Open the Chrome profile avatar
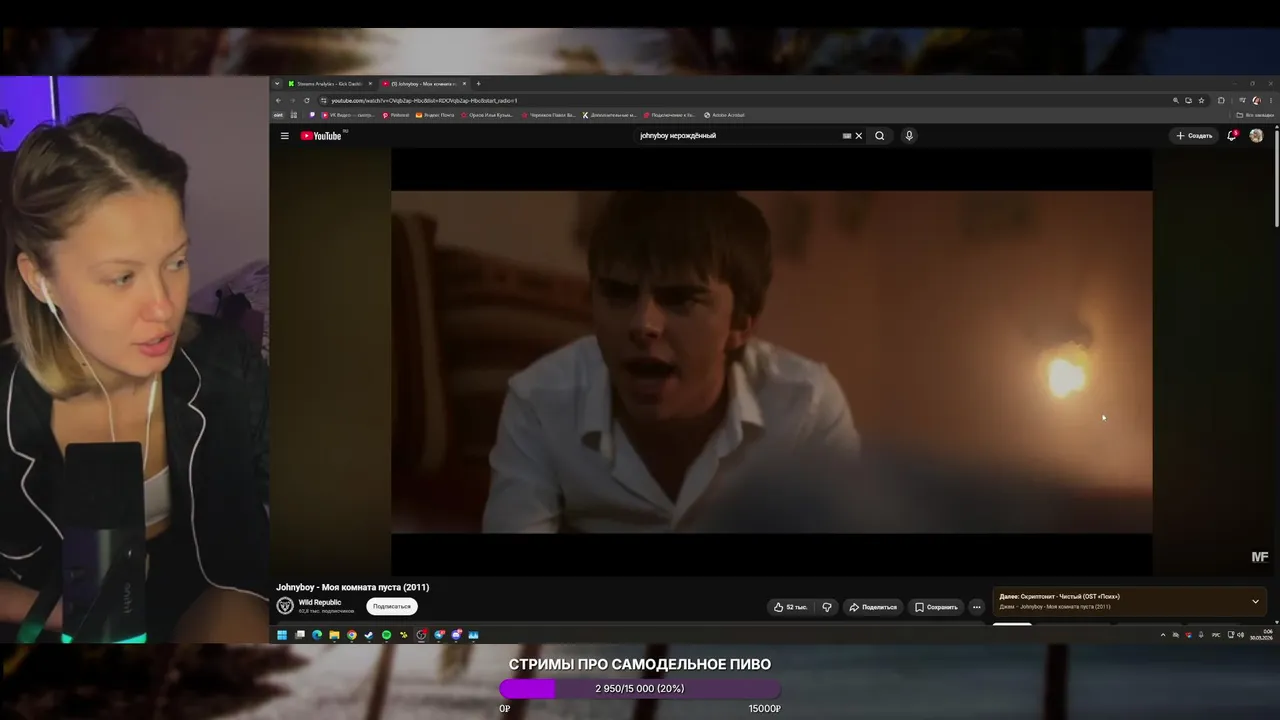 click(x=1256, y=101)
